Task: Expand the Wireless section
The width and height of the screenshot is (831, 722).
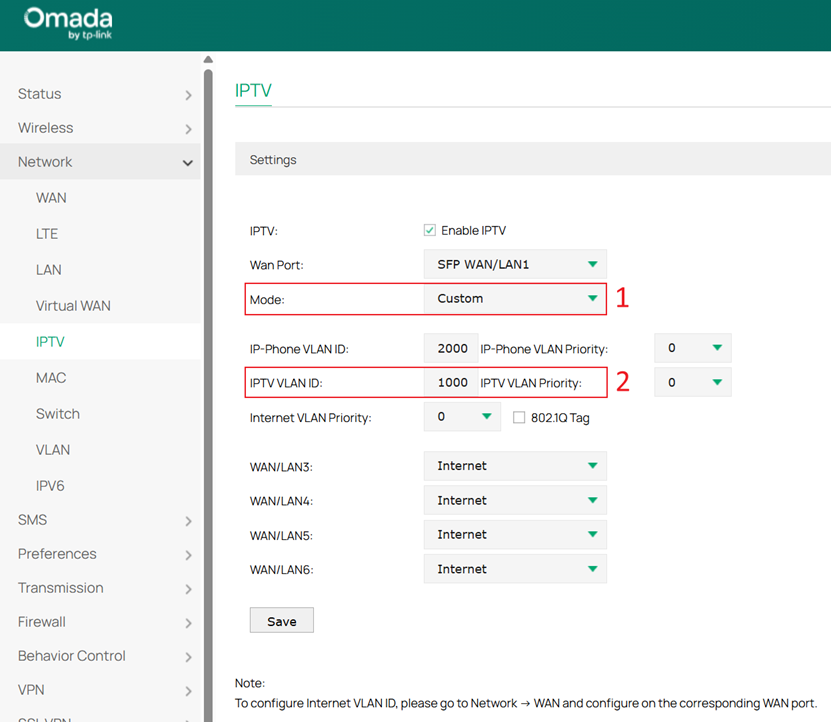Action: (x=45, y=128)
